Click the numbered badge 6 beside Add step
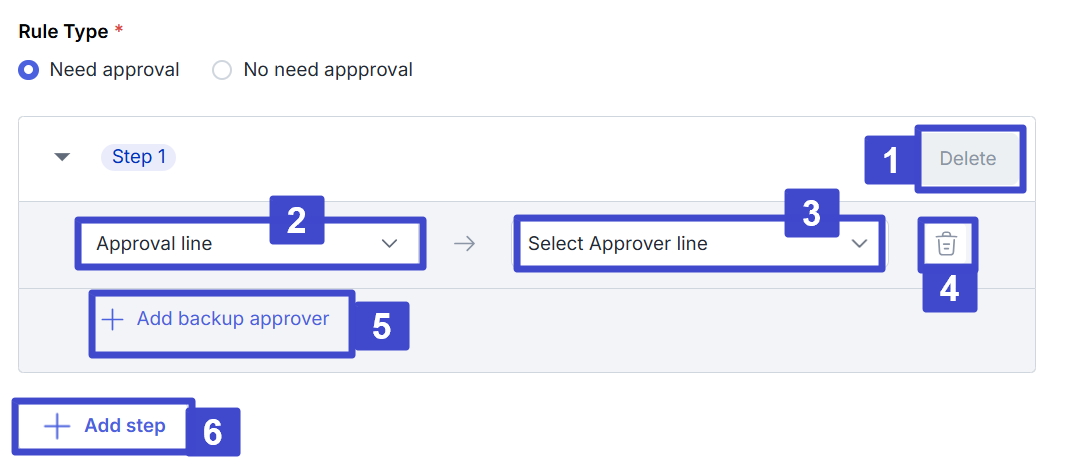The height and width of the screenshot is (468, 1079). [212, 431]
